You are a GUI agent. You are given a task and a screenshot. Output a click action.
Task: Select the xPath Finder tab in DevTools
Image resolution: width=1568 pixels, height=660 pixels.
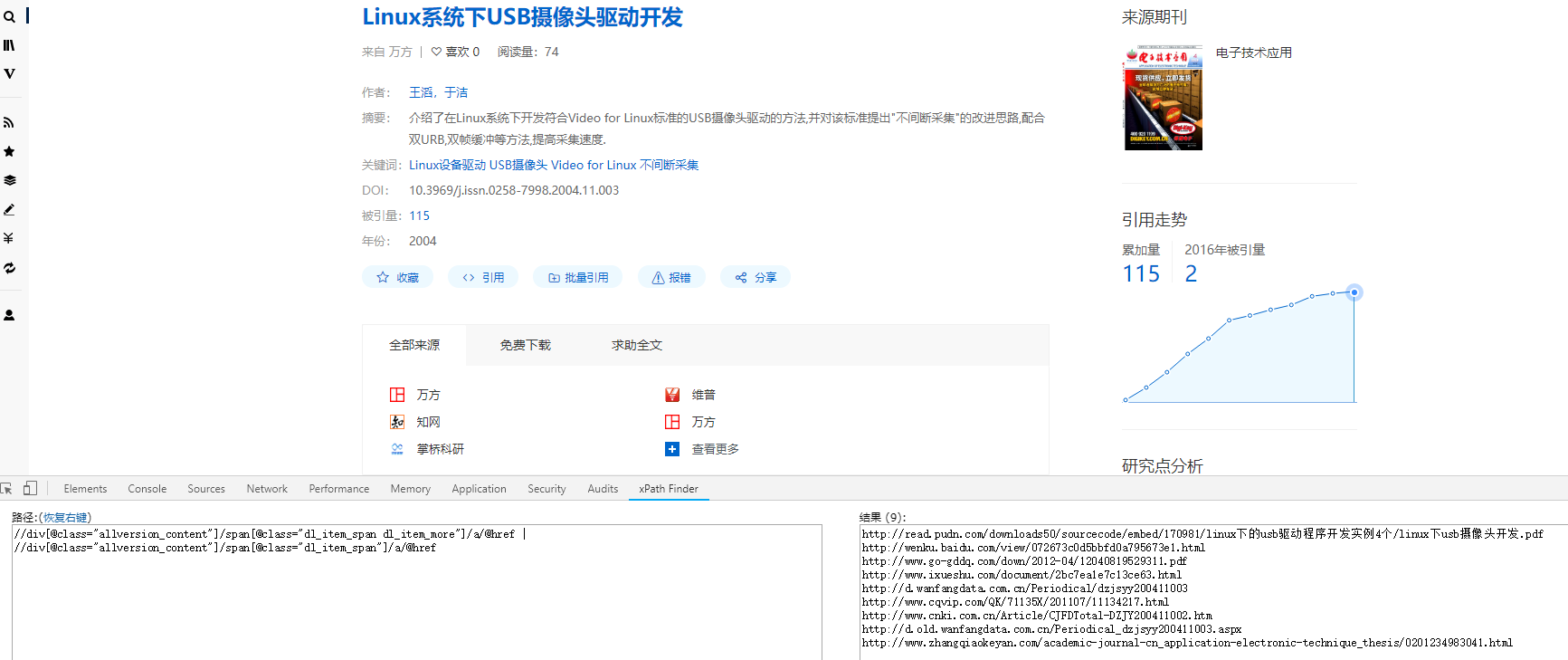click(x=669, y=489)
